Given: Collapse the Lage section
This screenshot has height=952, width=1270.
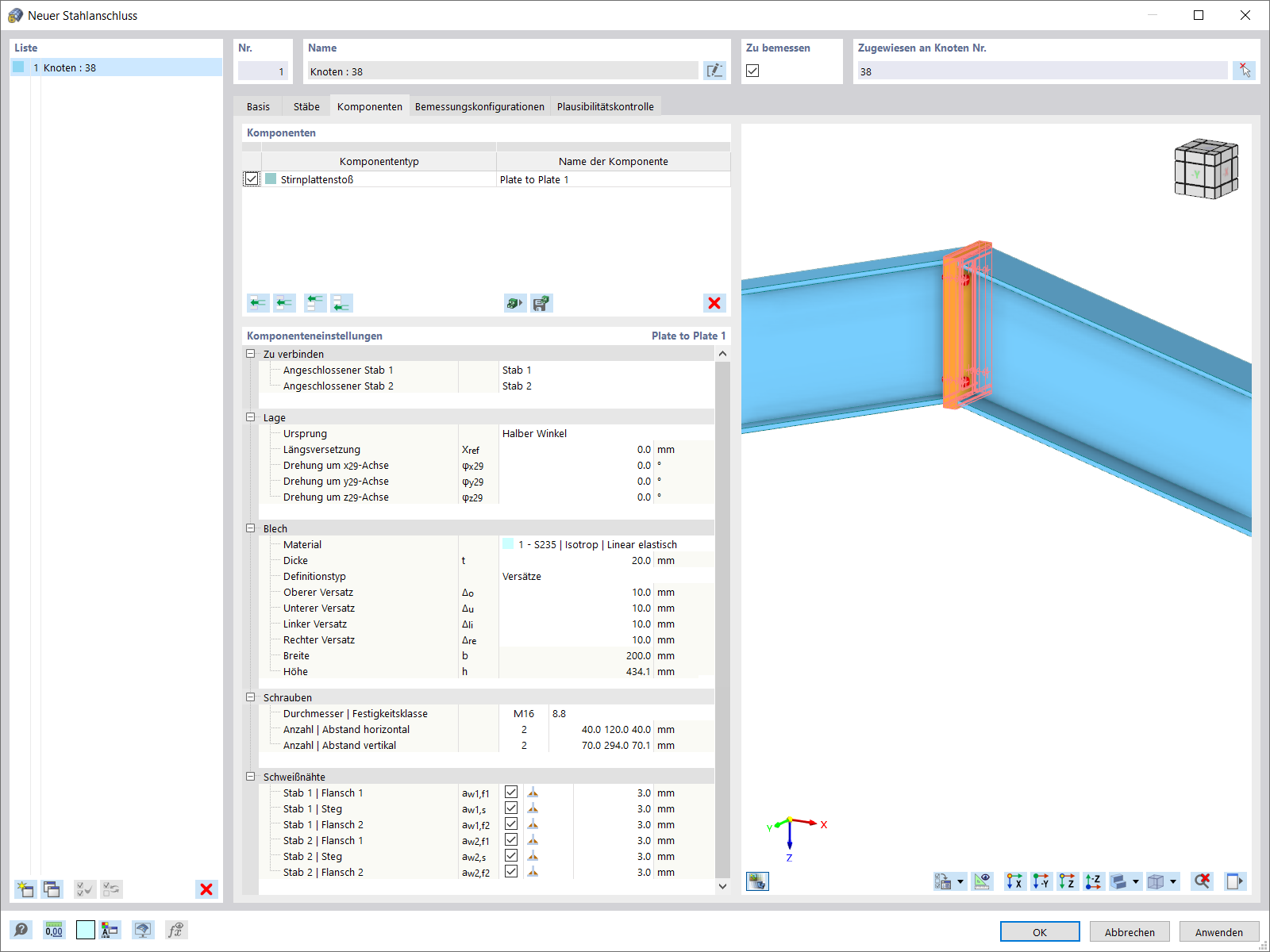Looking at the screenshot, I should point(251,417).
